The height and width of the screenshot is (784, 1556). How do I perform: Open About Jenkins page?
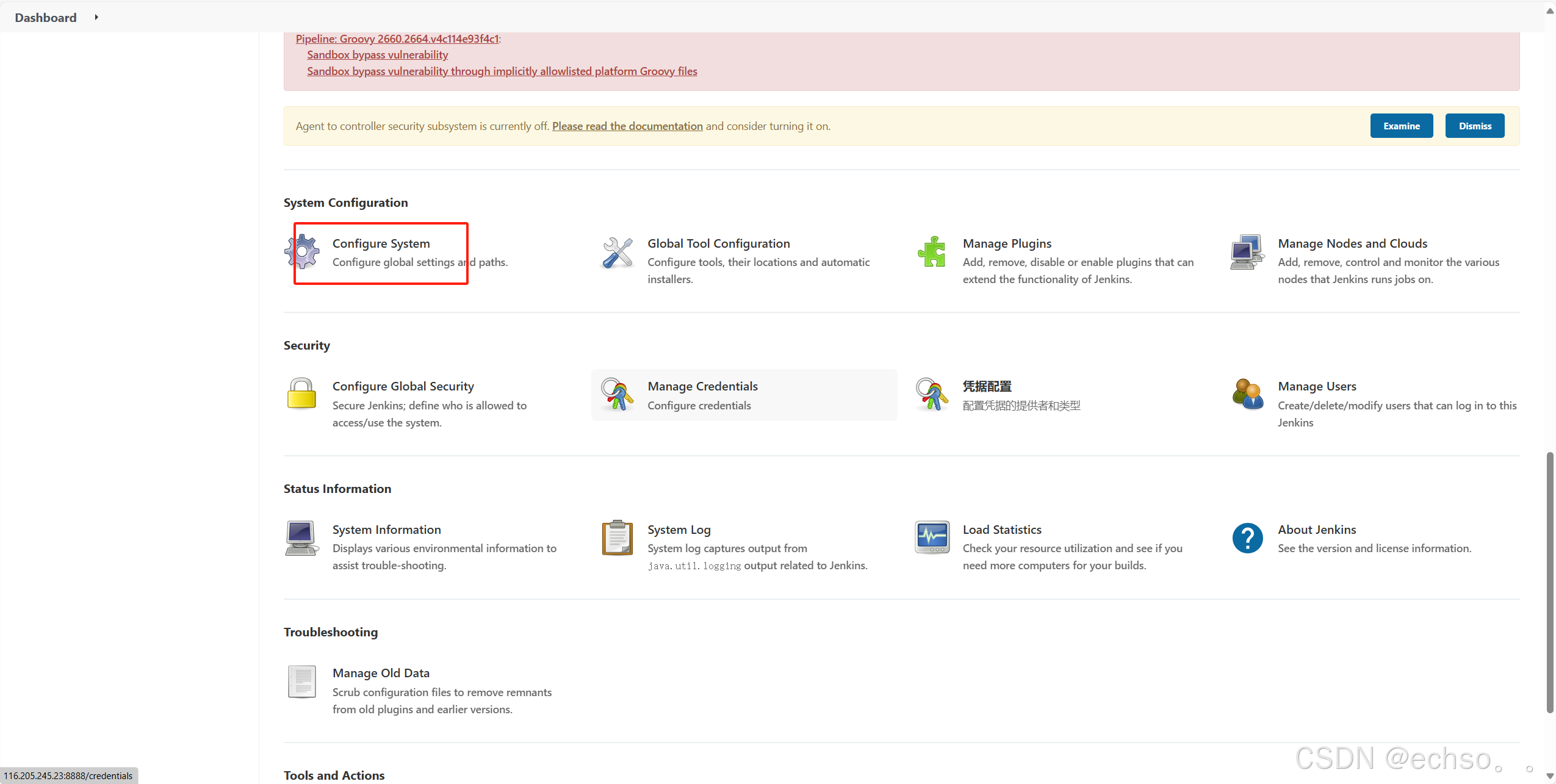tap(1317, 530)
